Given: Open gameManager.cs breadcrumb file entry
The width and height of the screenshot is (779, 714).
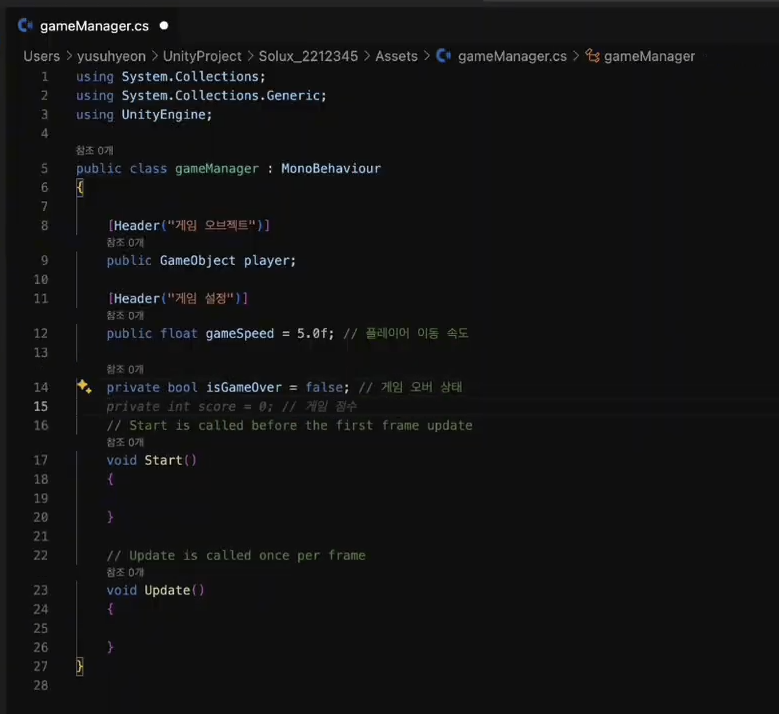Looking at the screenshot, I should point(512,56).
